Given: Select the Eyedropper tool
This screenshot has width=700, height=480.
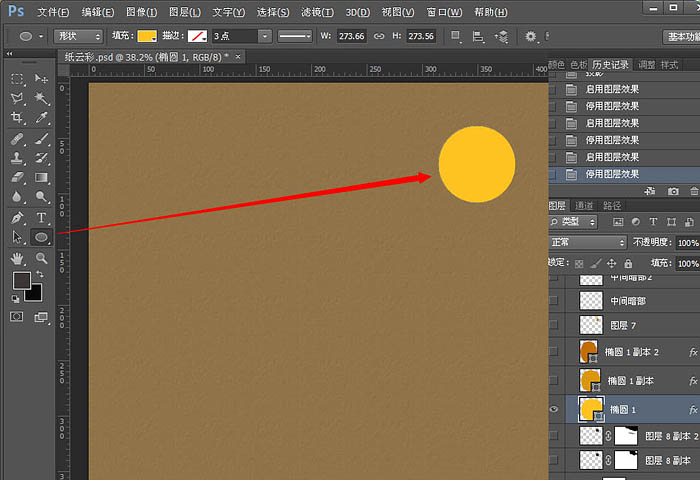Looking at the screenshot, I should click(x=41, y=117).
